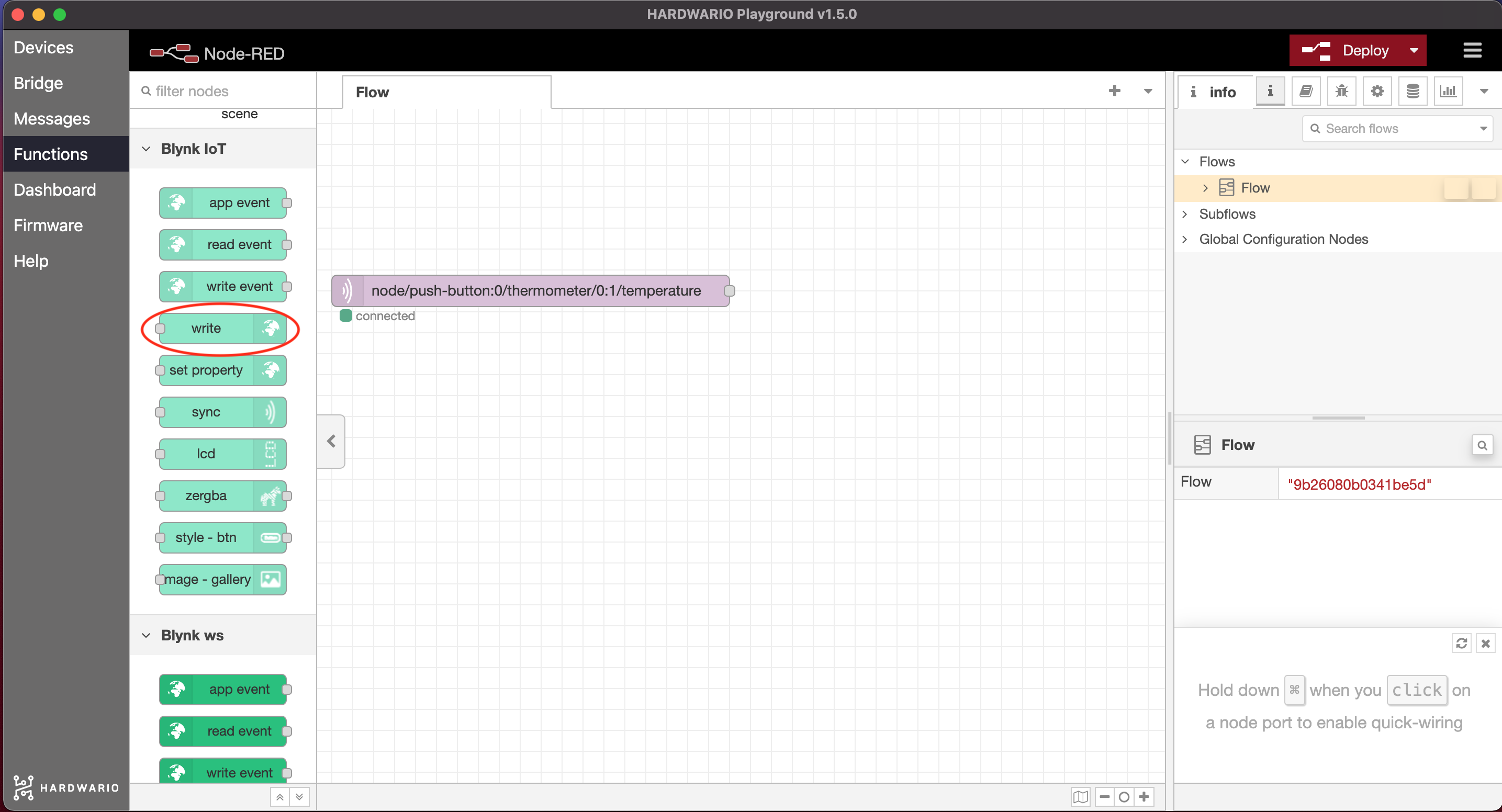Open the Deploy options dropdown arrow
This screenshot has height=812, width=1502.
[x=1414, y=50]
